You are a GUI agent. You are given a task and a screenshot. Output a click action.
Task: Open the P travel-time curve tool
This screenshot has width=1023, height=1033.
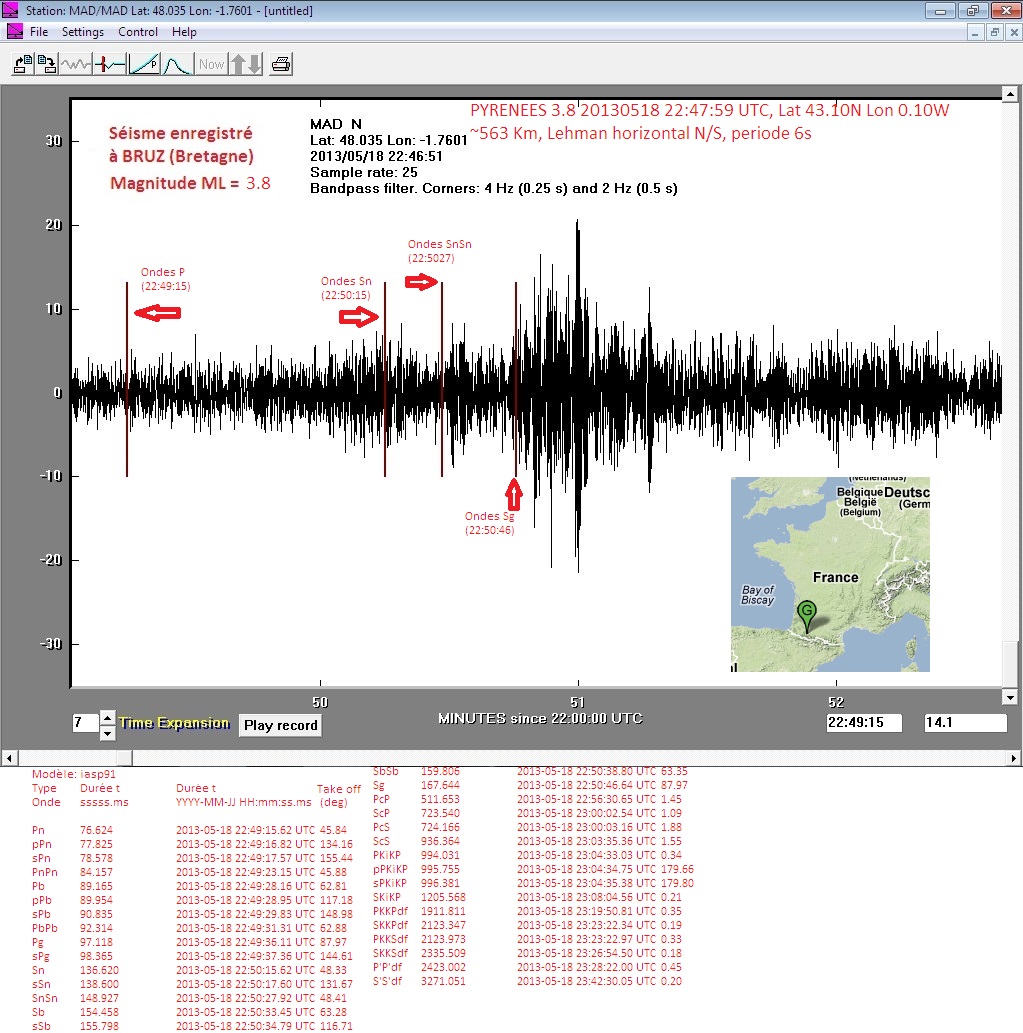pyautogui.click(x=144, y=64)
